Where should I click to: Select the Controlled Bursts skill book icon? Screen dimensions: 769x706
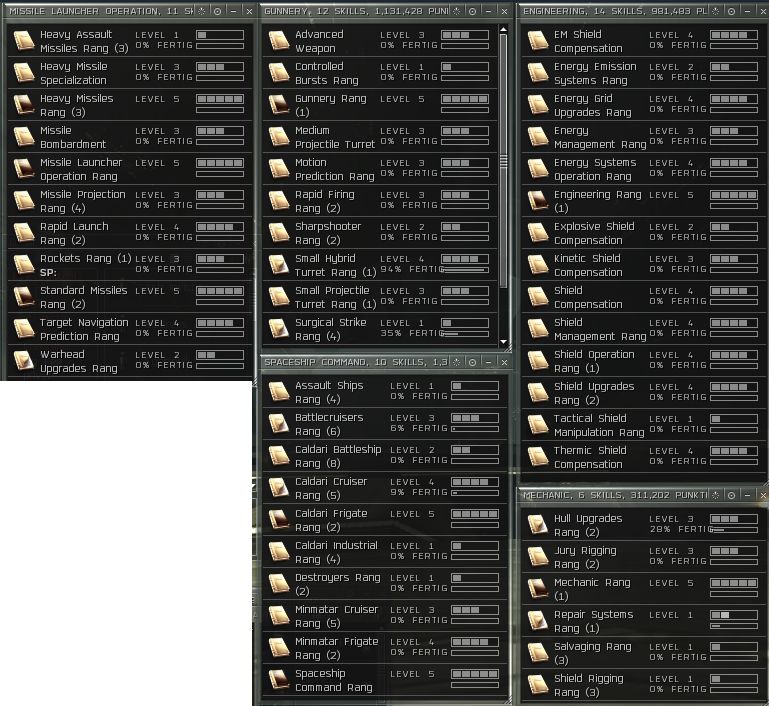(279, 73)
